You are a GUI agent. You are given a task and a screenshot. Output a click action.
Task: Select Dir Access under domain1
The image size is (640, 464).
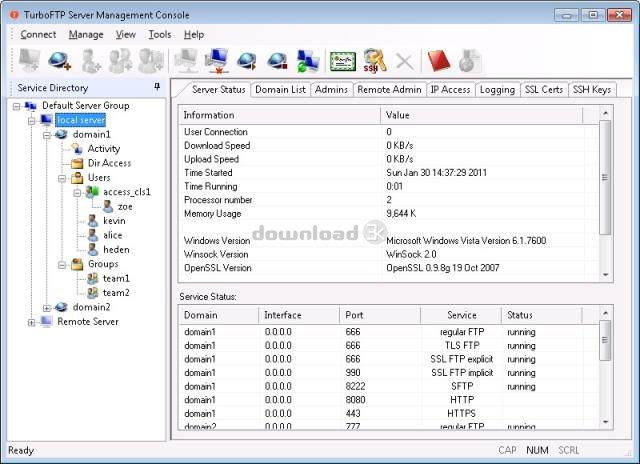[109, 163]
